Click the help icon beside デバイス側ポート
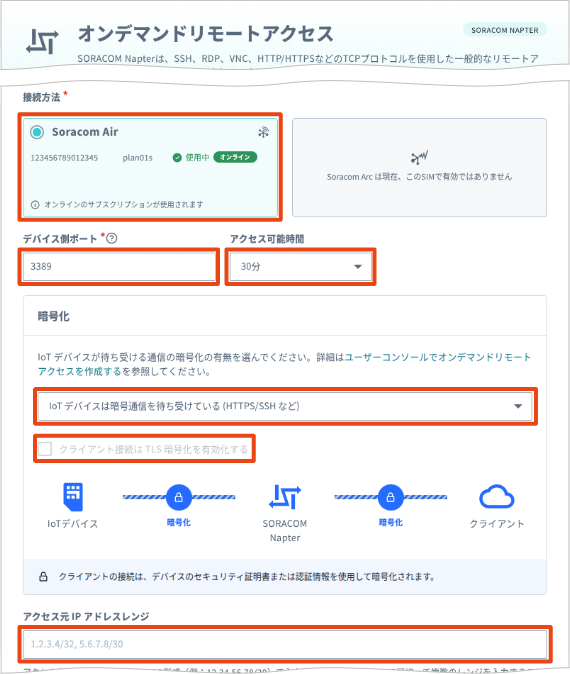570x674 pixels. coord(112,238)
